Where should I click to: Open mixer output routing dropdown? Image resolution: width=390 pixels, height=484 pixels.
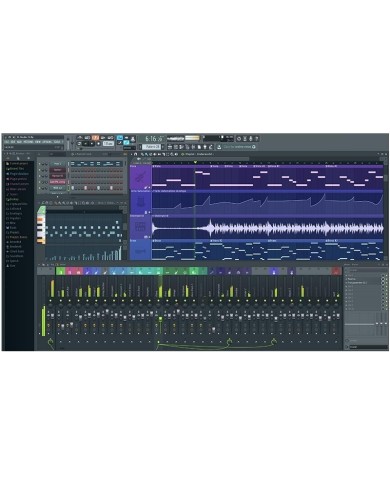pos(368,347)
